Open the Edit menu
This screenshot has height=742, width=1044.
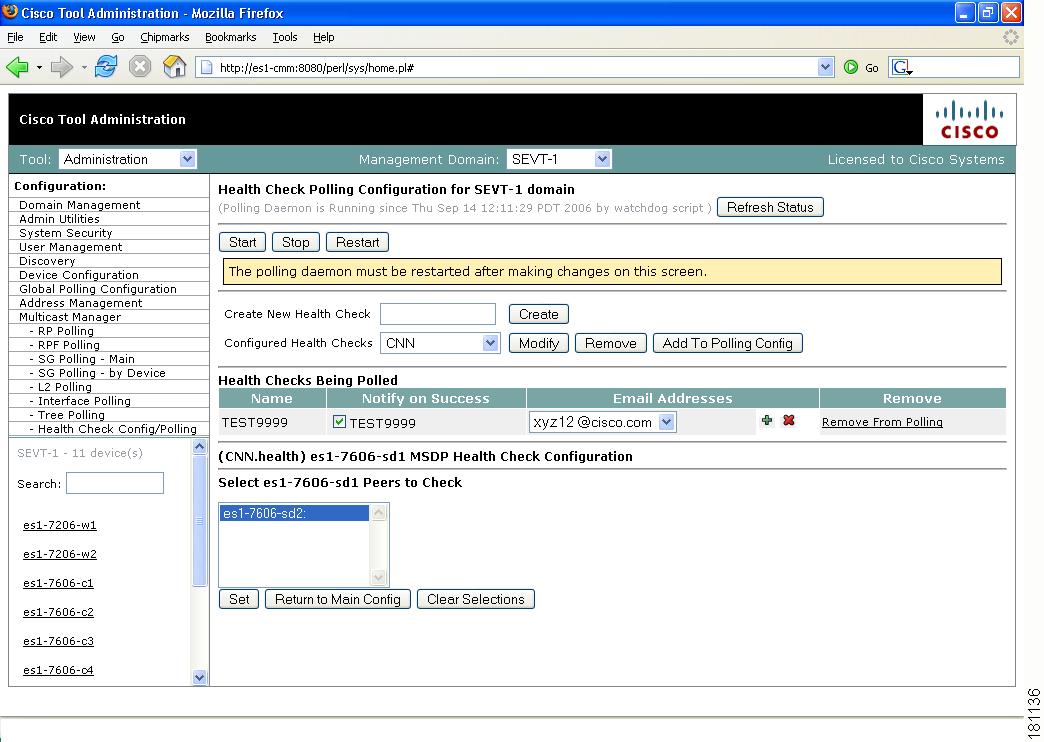tap(48, 37)
